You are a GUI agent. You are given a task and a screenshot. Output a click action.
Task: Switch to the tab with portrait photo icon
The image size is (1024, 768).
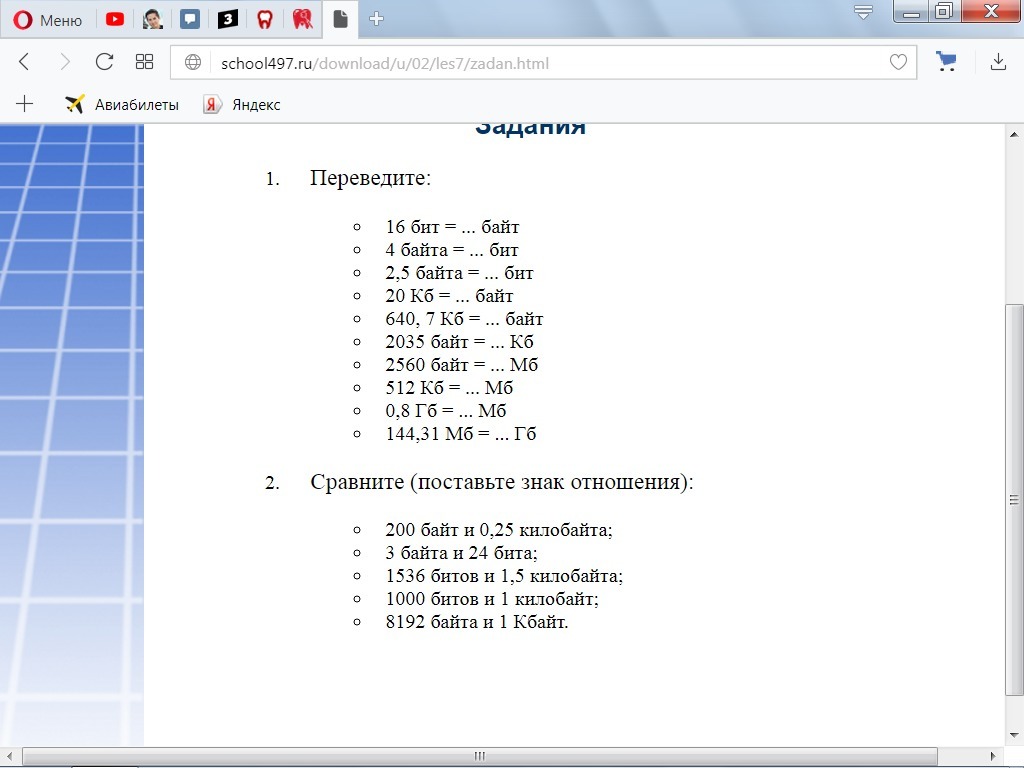tap(152, 20)
